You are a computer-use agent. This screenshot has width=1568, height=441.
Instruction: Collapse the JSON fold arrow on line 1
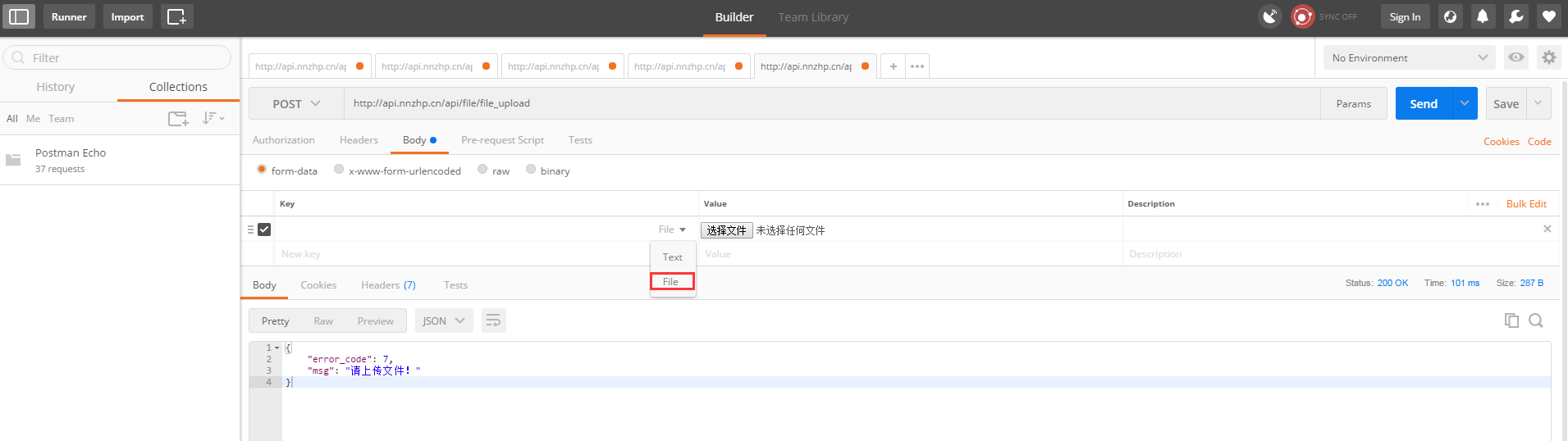tap(277, 348)
